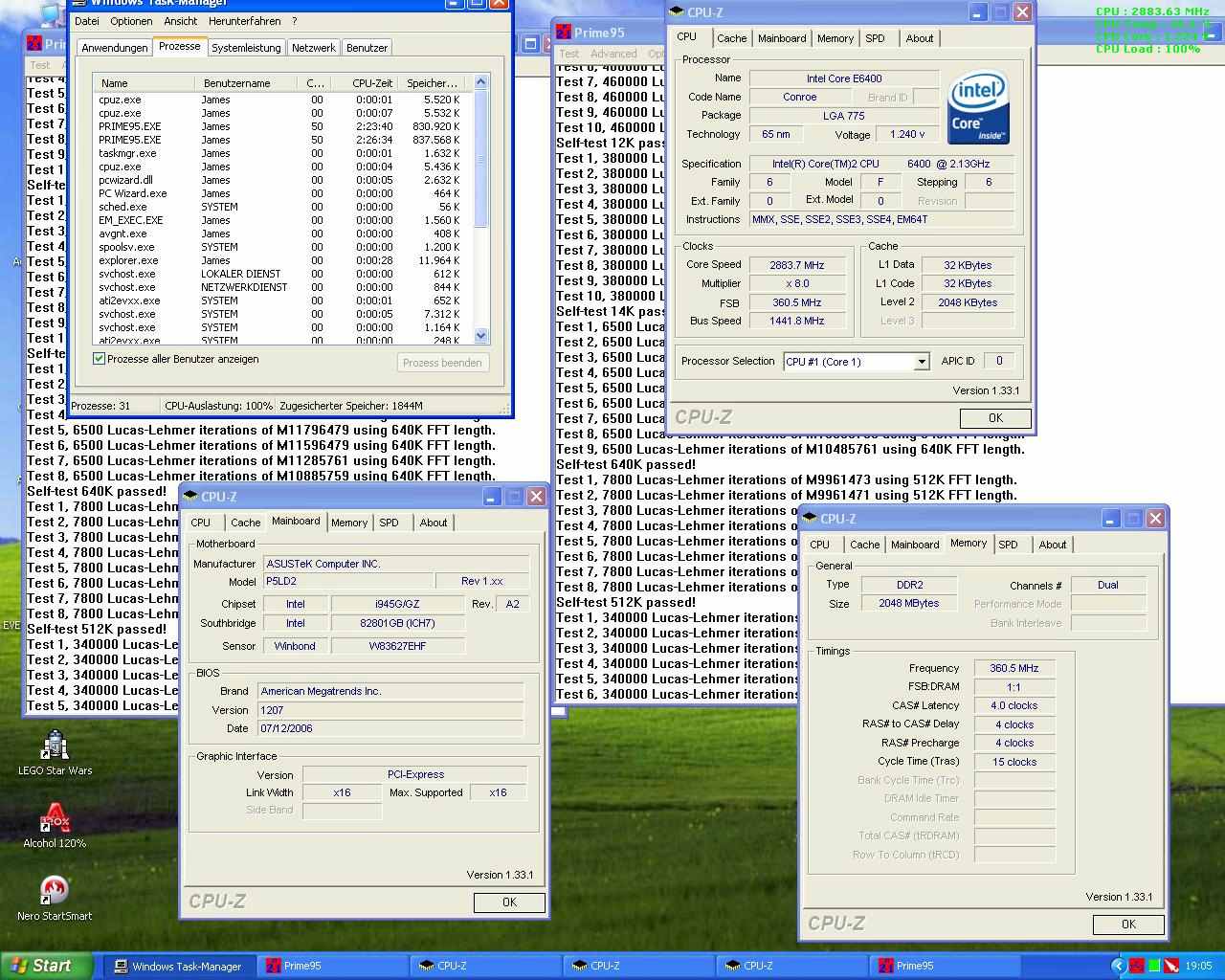Click OK in top CPU-Z CPU window
The image size is (1225, 980).
click(x=995, y=418)
